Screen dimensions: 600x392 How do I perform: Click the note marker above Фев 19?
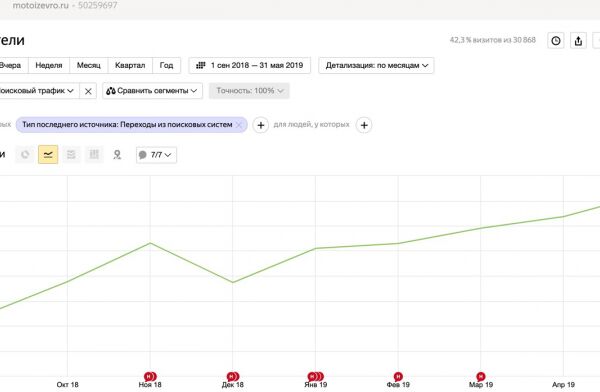click(x=398, y=377)
